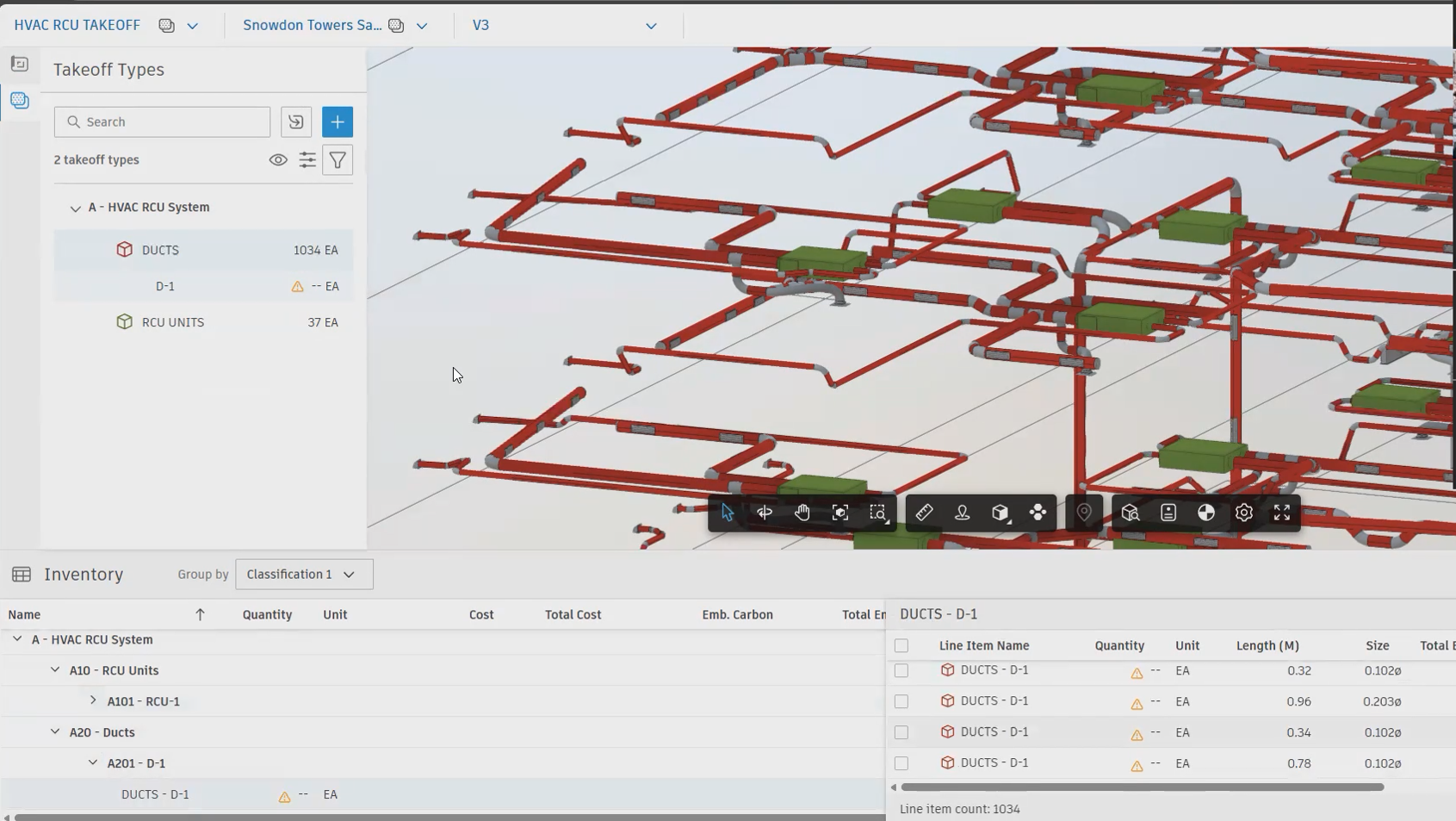Image resolution: width=1456 pixels, height=821 pixels.
Task: Activate the pan tool in the viewer
Action: [x=802, y=512]
